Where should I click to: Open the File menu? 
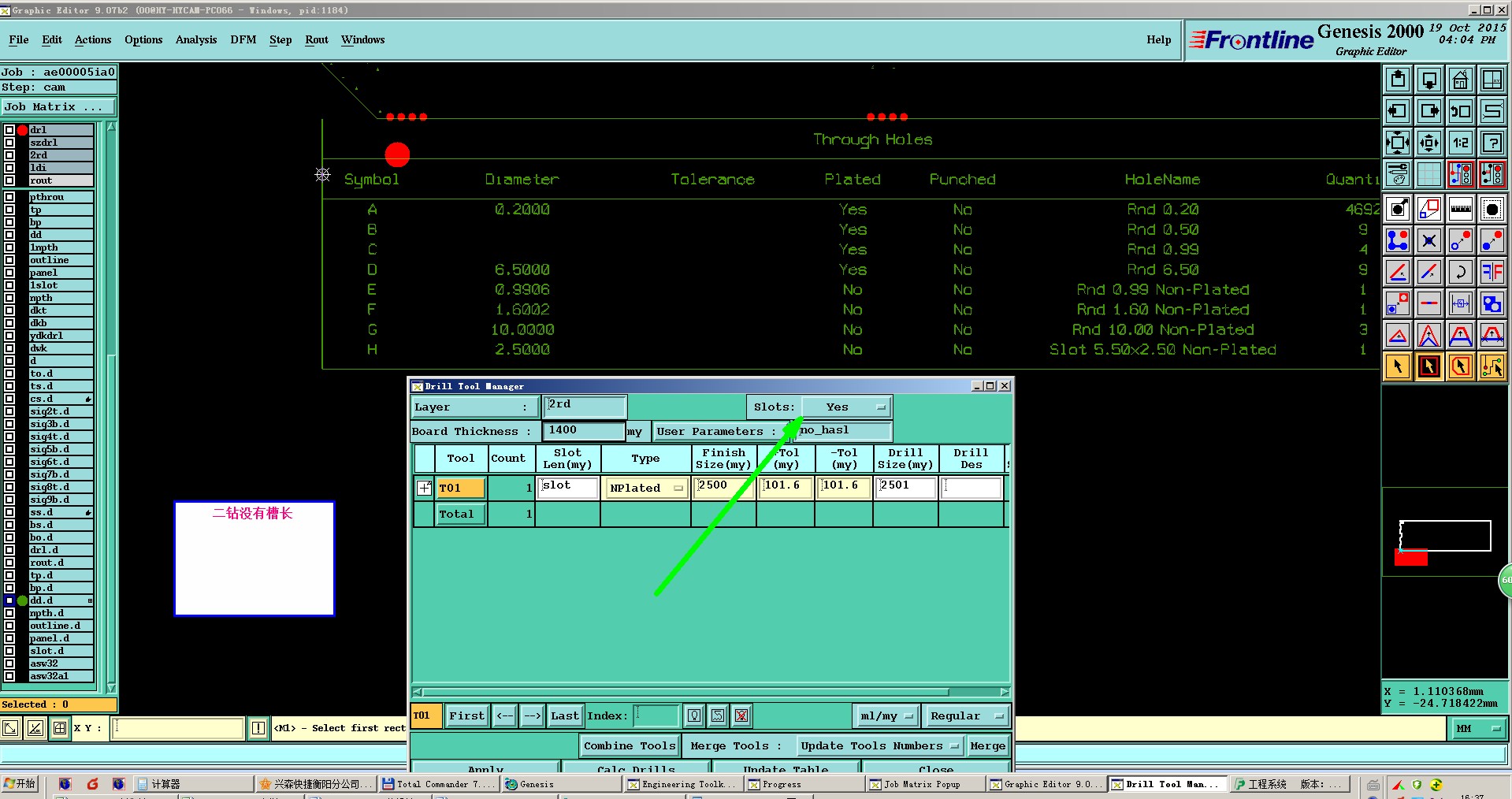[x=19, y=39]
